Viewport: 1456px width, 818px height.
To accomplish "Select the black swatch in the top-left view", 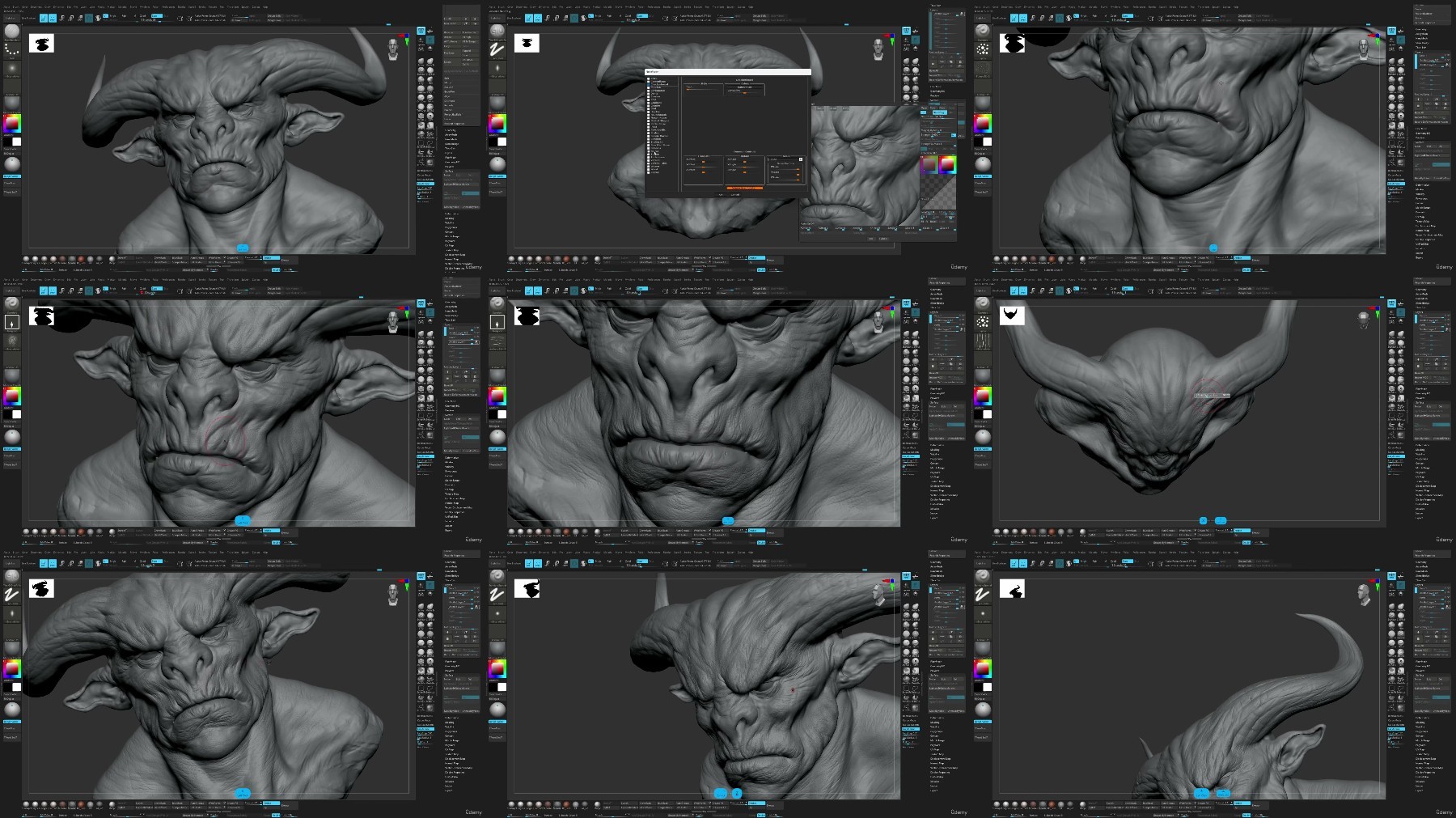I will 6,142.
